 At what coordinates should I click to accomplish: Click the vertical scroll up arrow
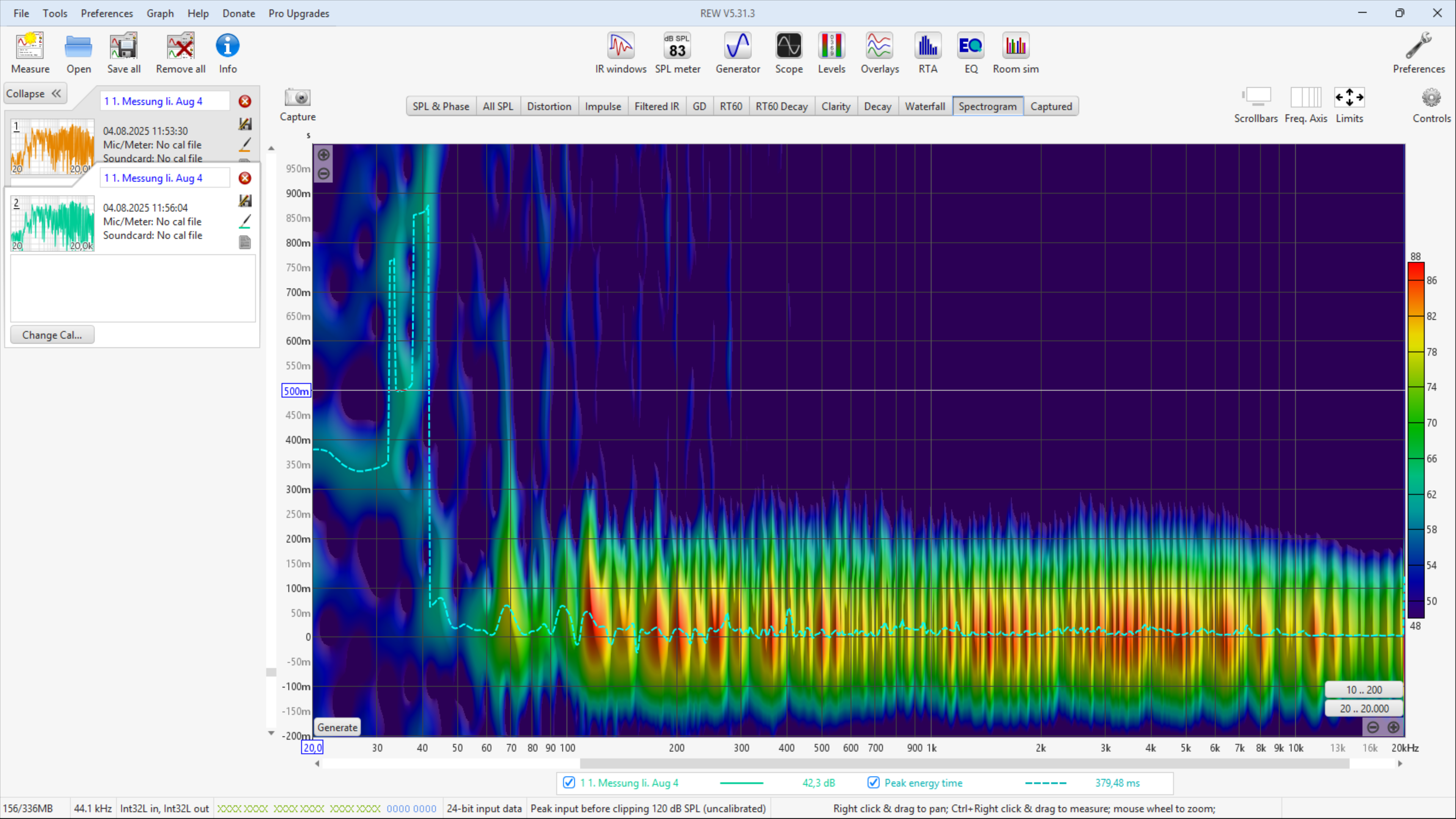[271, 148]
